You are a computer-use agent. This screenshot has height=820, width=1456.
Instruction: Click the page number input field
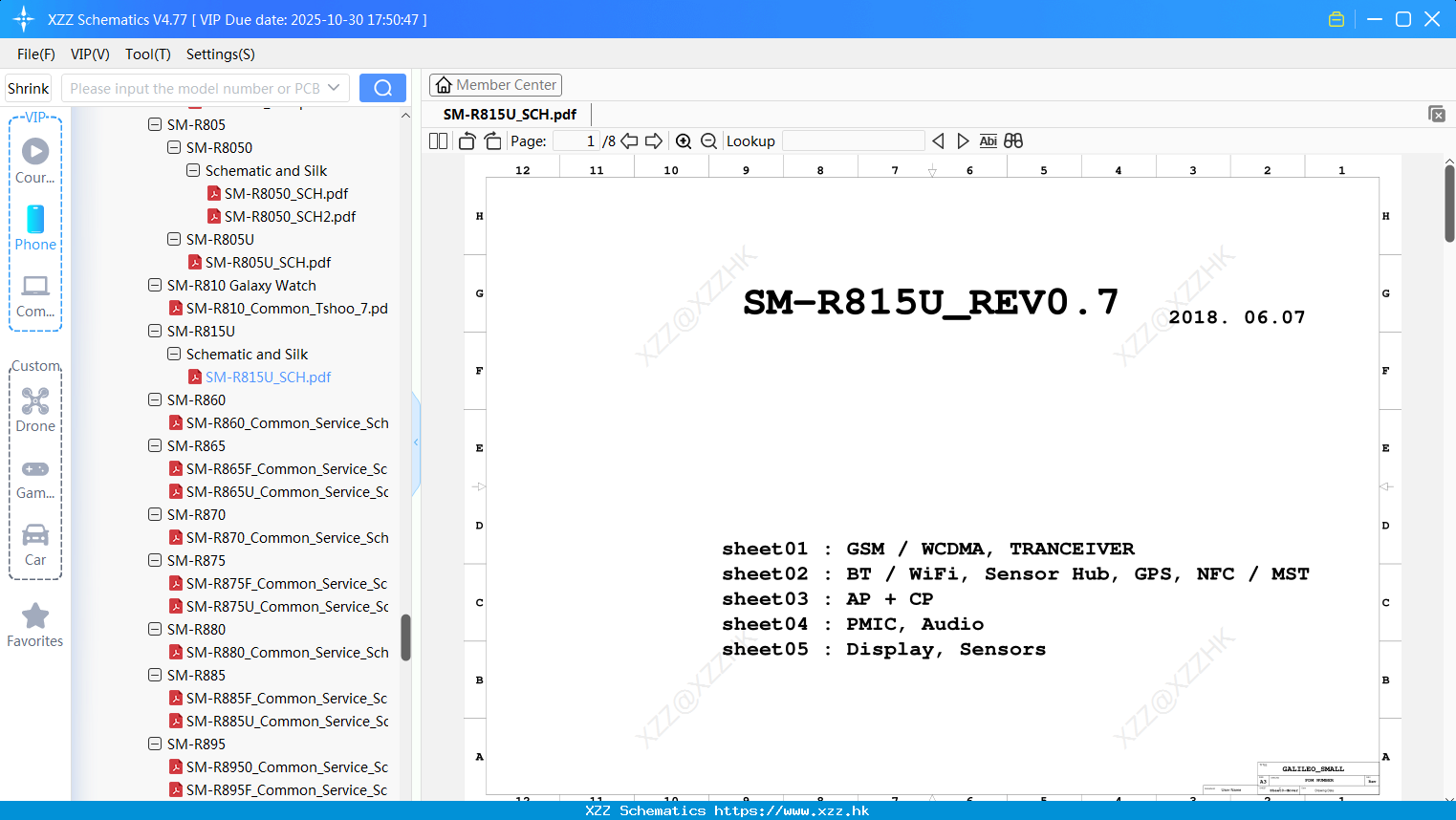(x=576, y=141)
